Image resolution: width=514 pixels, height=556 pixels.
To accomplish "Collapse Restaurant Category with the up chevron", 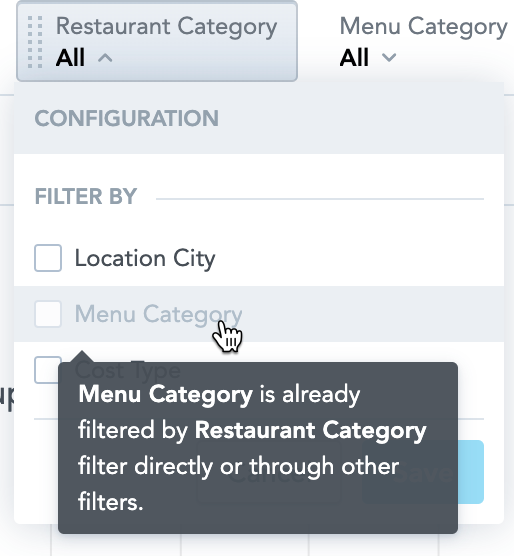I will coord(105,58).
